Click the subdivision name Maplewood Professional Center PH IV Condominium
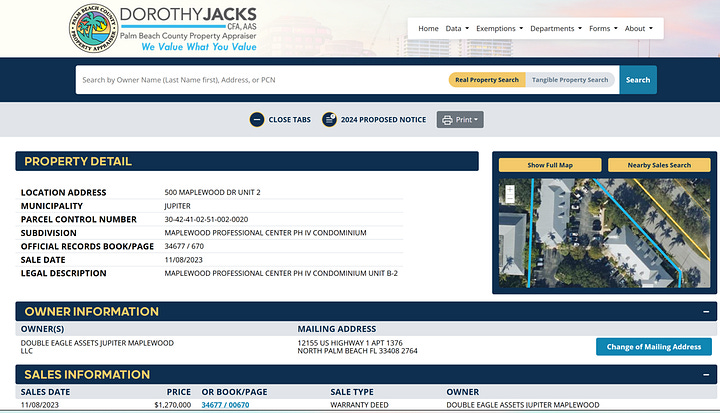This screenshot has width=720, height=413. click(x=265, y=233)
